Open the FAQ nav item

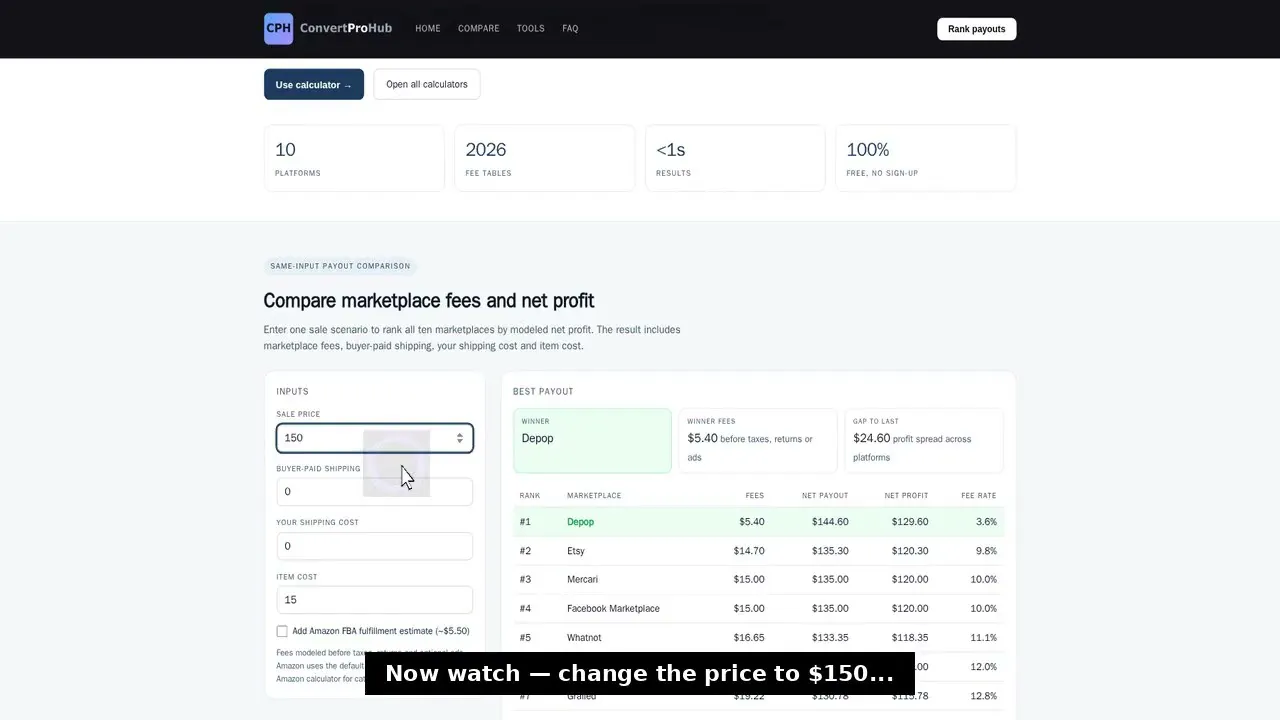click(570, 29)
